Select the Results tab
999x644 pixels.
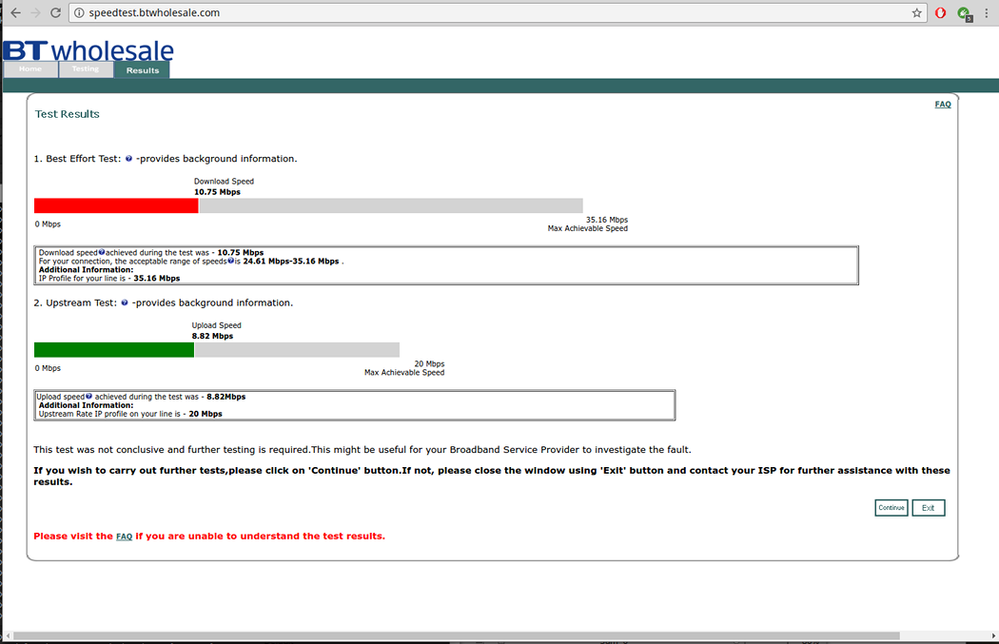point(142,70)
